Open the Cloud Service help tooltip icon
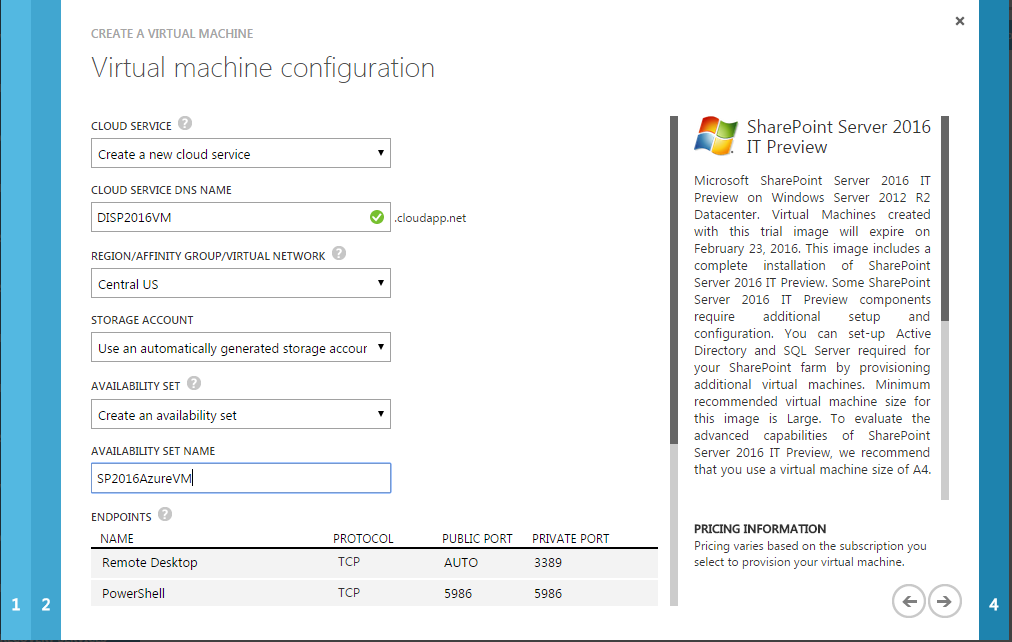The width and height of the screenshot is (1012, 642). coord(185,123)
